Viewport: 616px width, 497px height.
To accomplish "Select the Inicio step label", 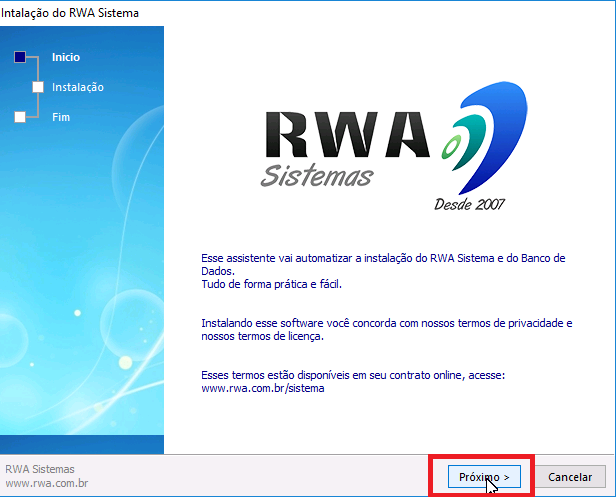I will pos(66,57).
